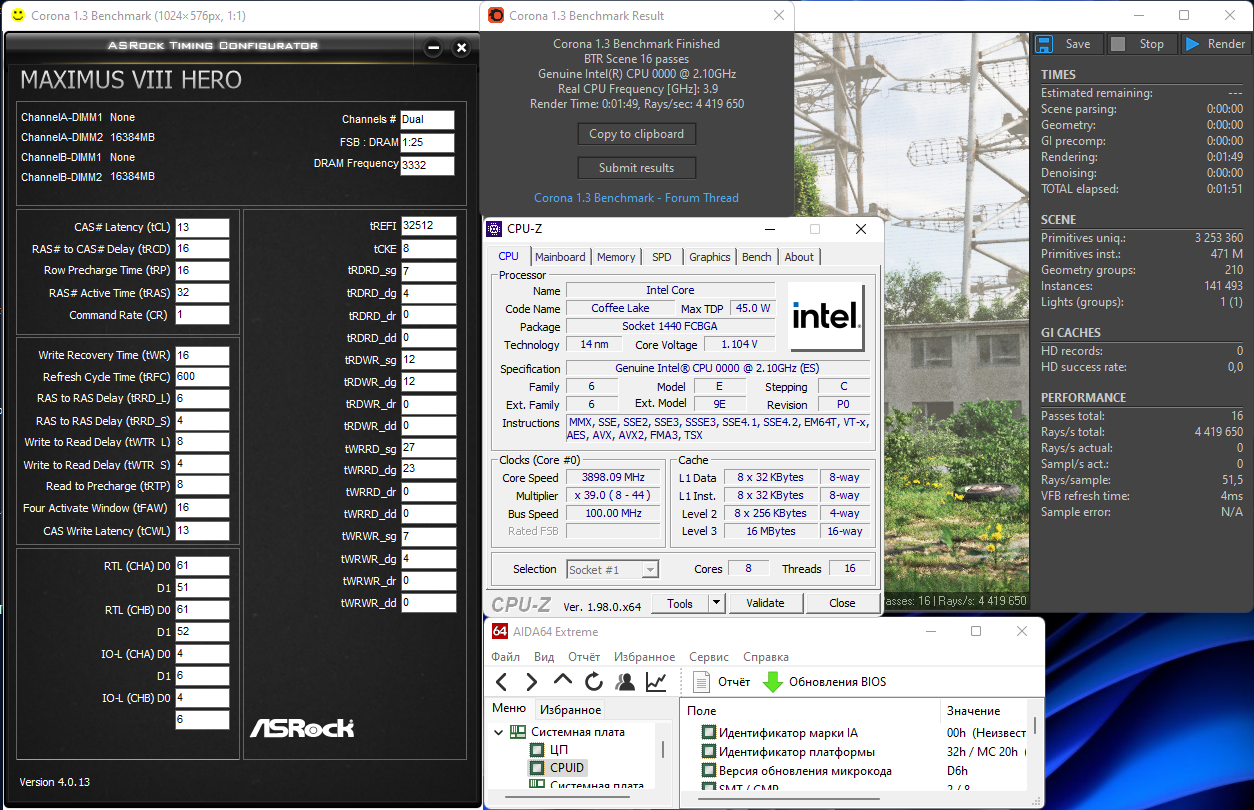Image resolution: width=1254 pixels, height=810 pixels.
Task: Click the AIDA64 back navigation arrow
Action: pos(502,682)
